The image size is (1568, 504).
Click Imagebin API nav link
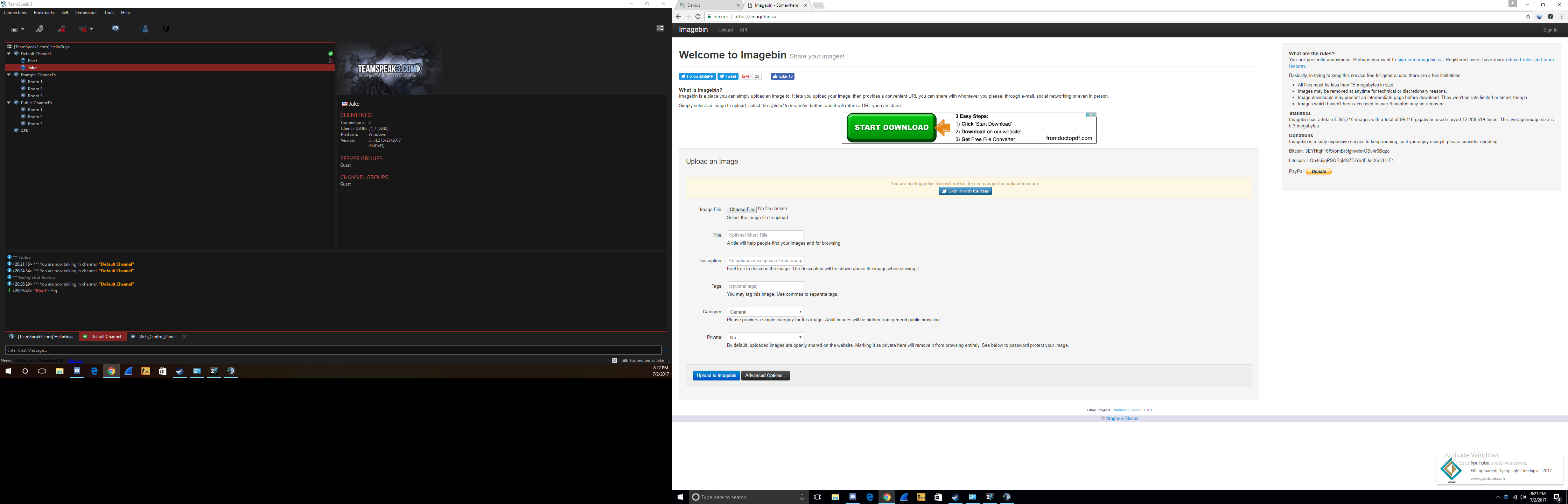tap(743, 30)
